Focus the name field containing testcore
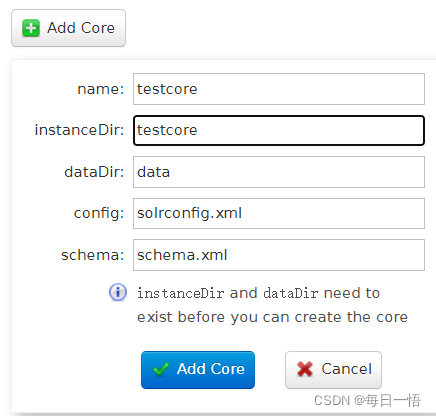 (x=279, y=89)
